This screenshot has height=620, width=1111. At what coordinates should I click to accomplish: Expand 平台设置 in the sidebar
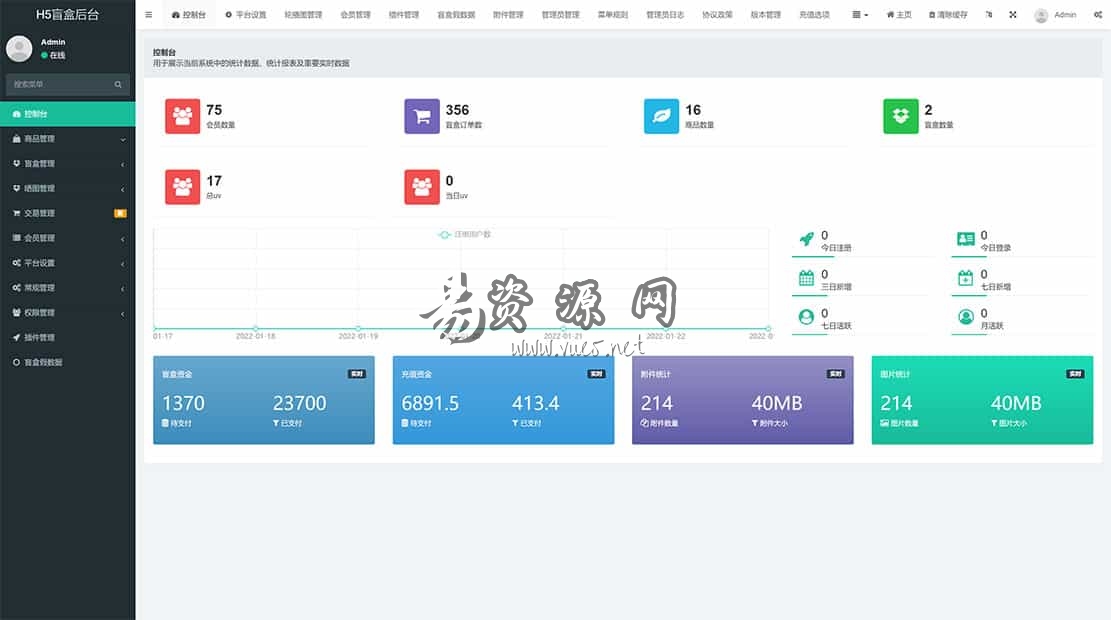67,263
